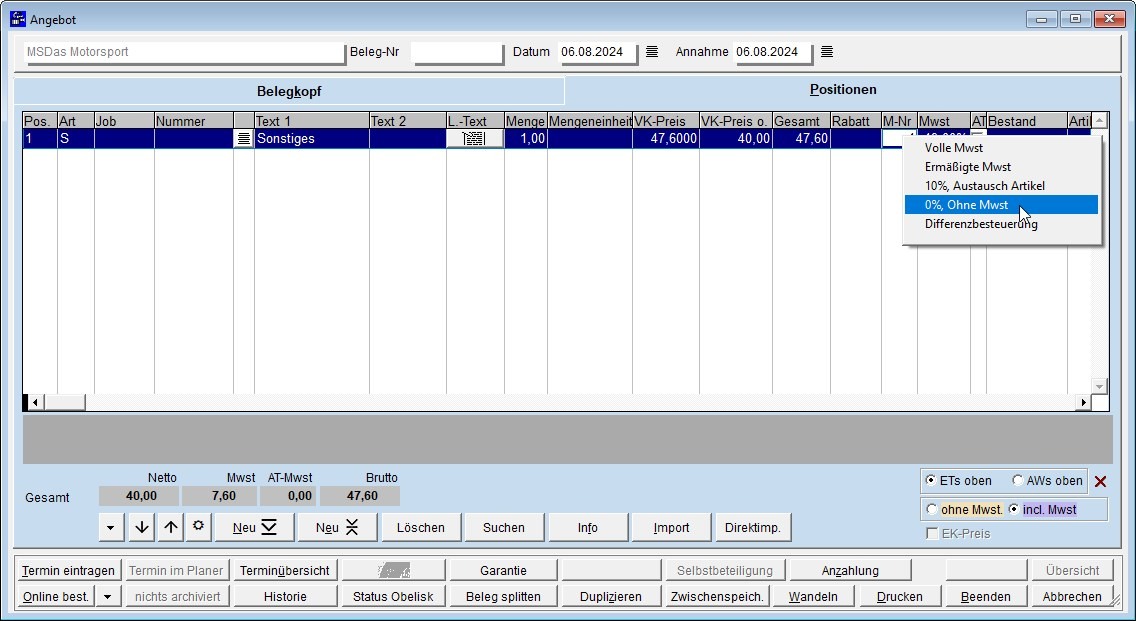
Task: Open the gear settings button
Action: pos(199,527)
